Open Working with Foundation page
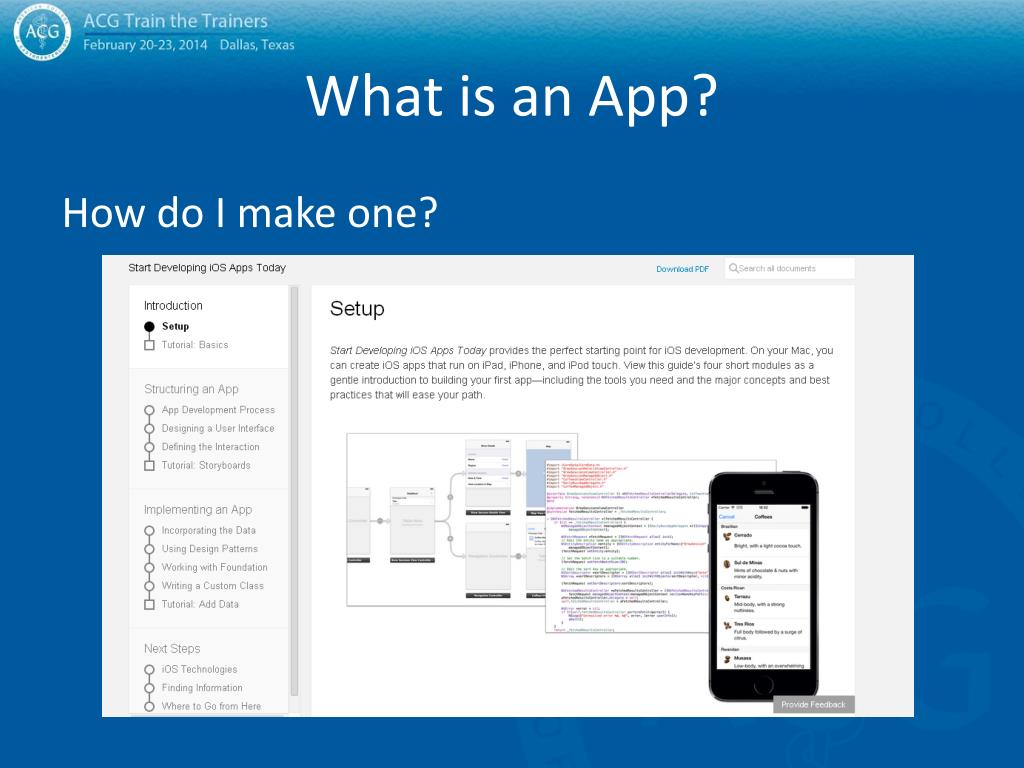The height and width of the screenshot is (768, 1024). coord(214,567)
